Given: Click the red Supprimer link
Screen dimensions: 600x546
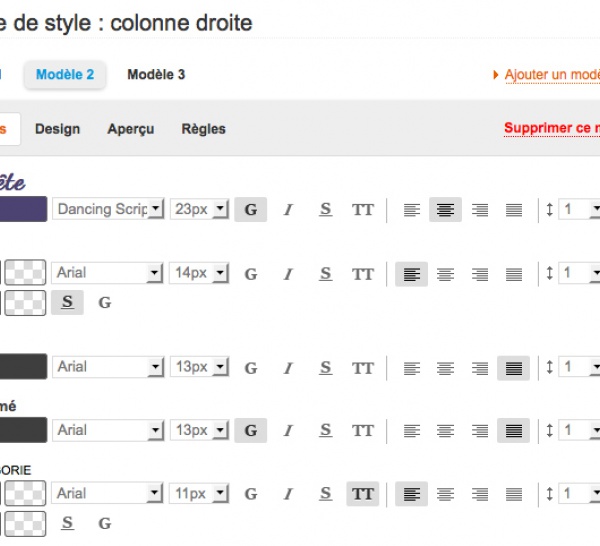Looking at the screenshot, I should pos(551,128).
